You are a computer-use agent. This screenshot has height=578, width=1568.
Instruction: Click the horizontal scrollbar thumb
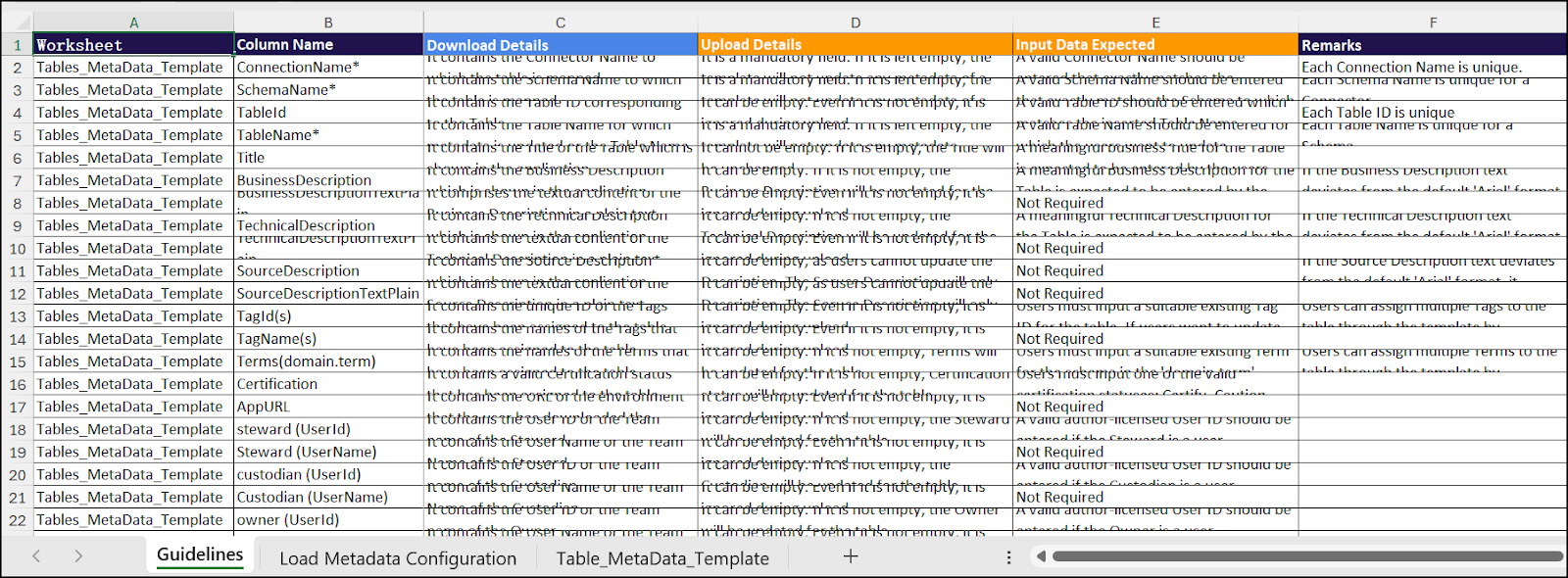(1303, 556)
